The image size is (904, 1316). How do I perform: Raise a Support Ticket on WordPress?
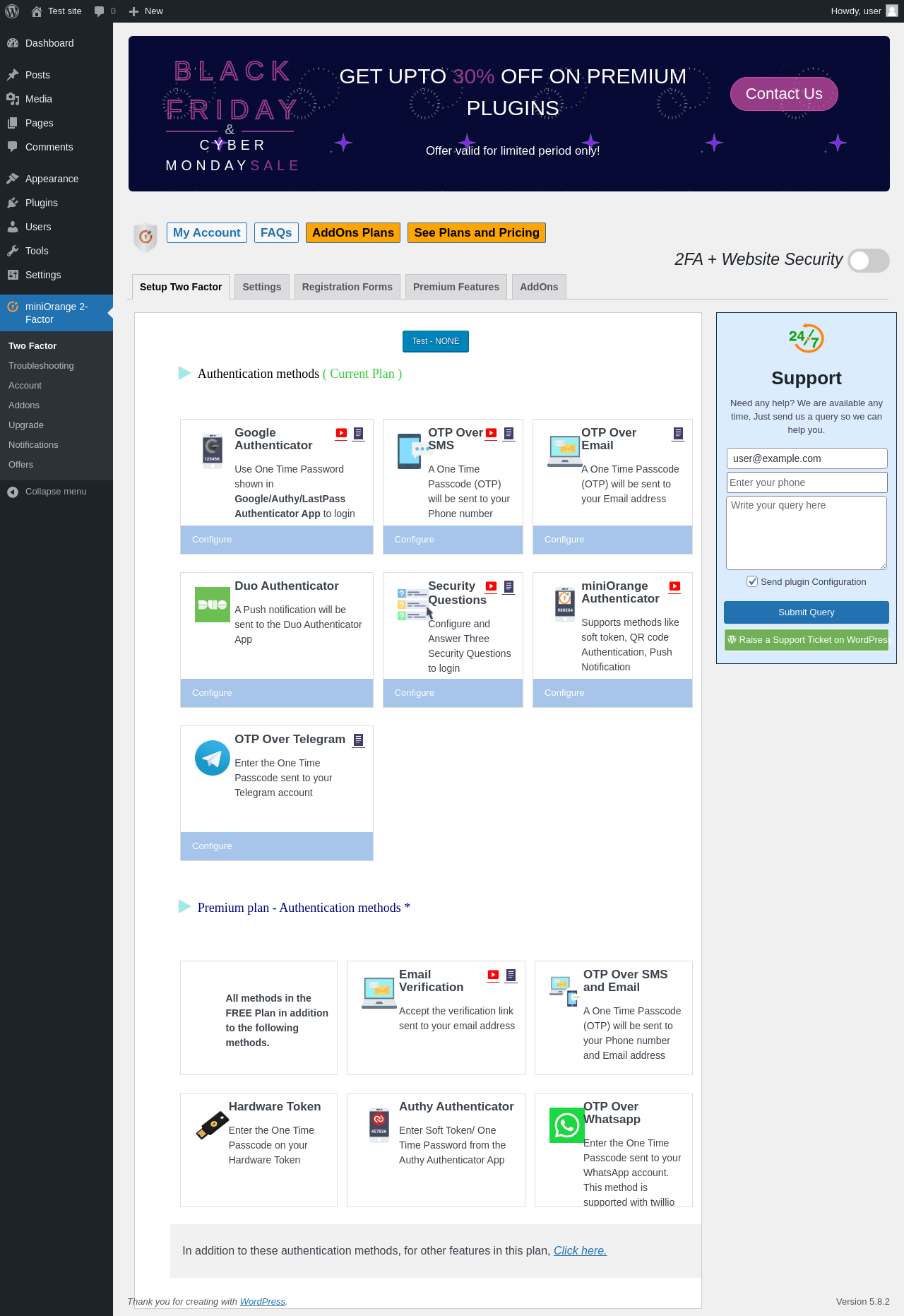point(807,640)
